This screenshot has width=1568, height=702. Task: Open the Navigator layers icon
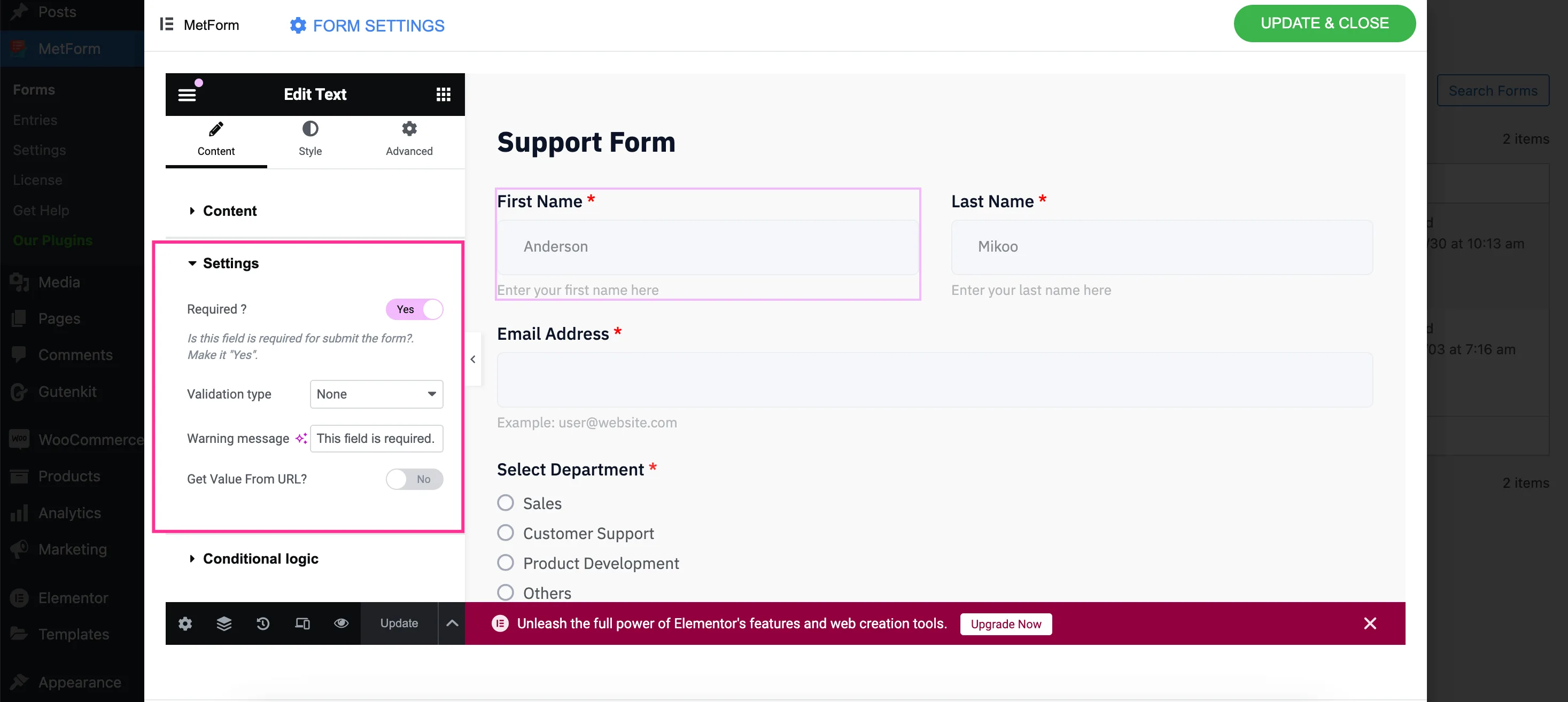pyautogui.click(x=224, y=623)
